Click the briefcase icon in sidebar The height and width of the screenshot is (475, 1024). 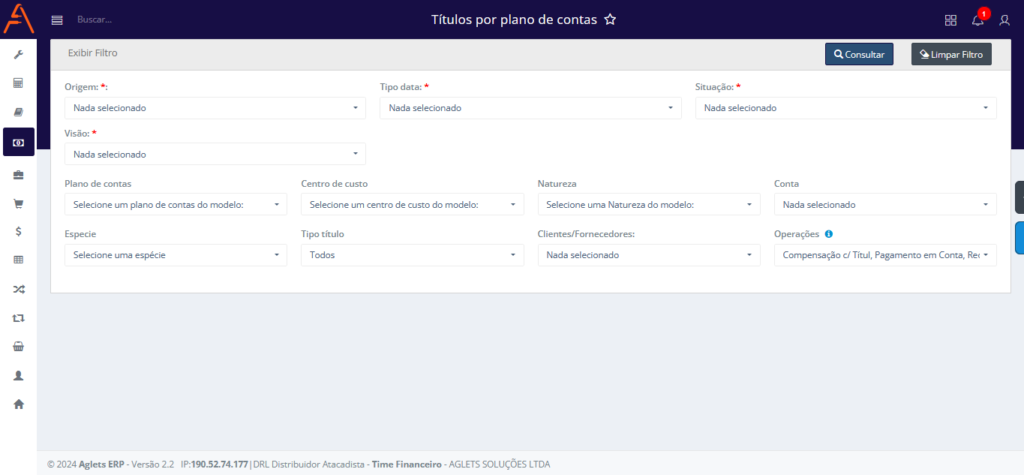(x=18, y=174)
